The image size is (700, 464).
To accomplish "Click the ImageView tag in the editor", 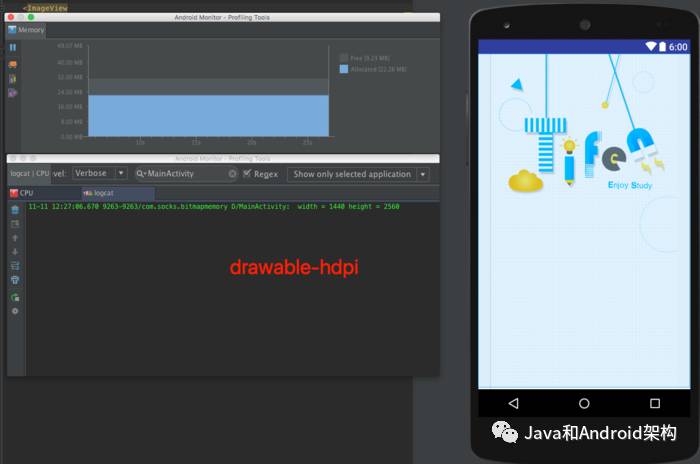I will pyautogui.click(x=45, y=8).
